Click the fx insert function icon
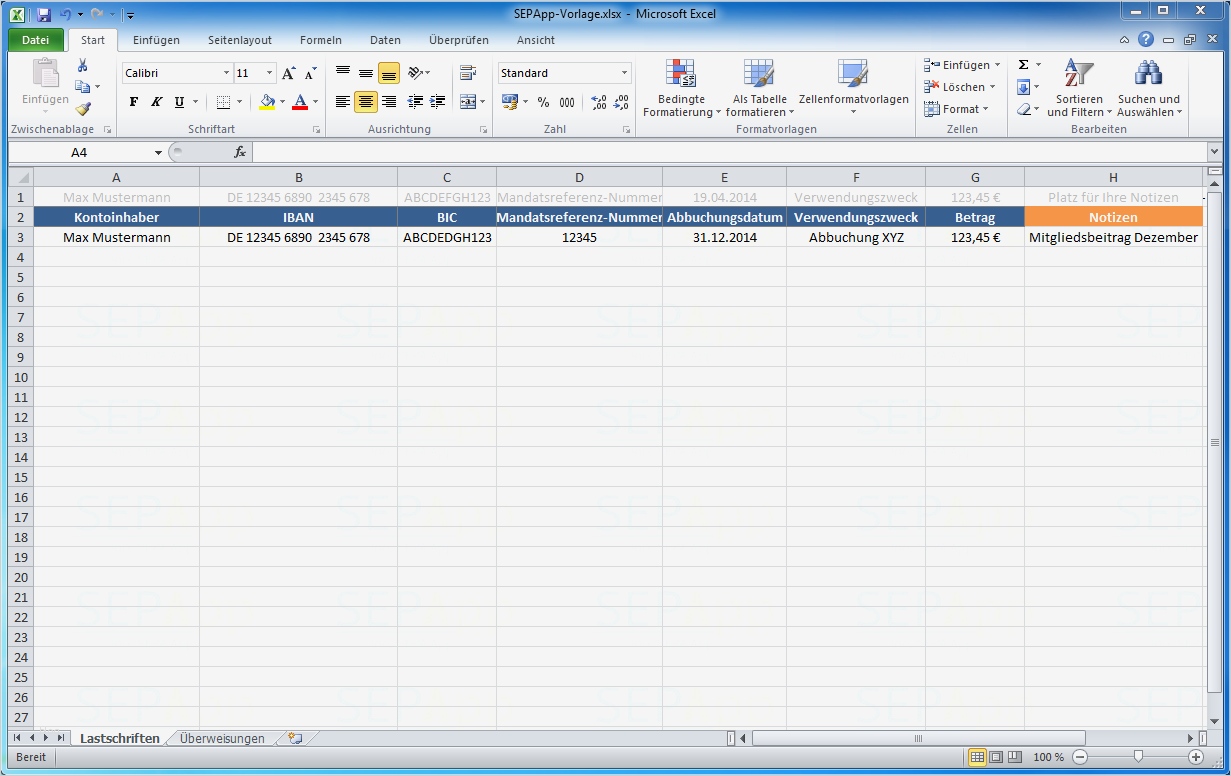This screenshot has height=776, width=1231. pos(240,152)
